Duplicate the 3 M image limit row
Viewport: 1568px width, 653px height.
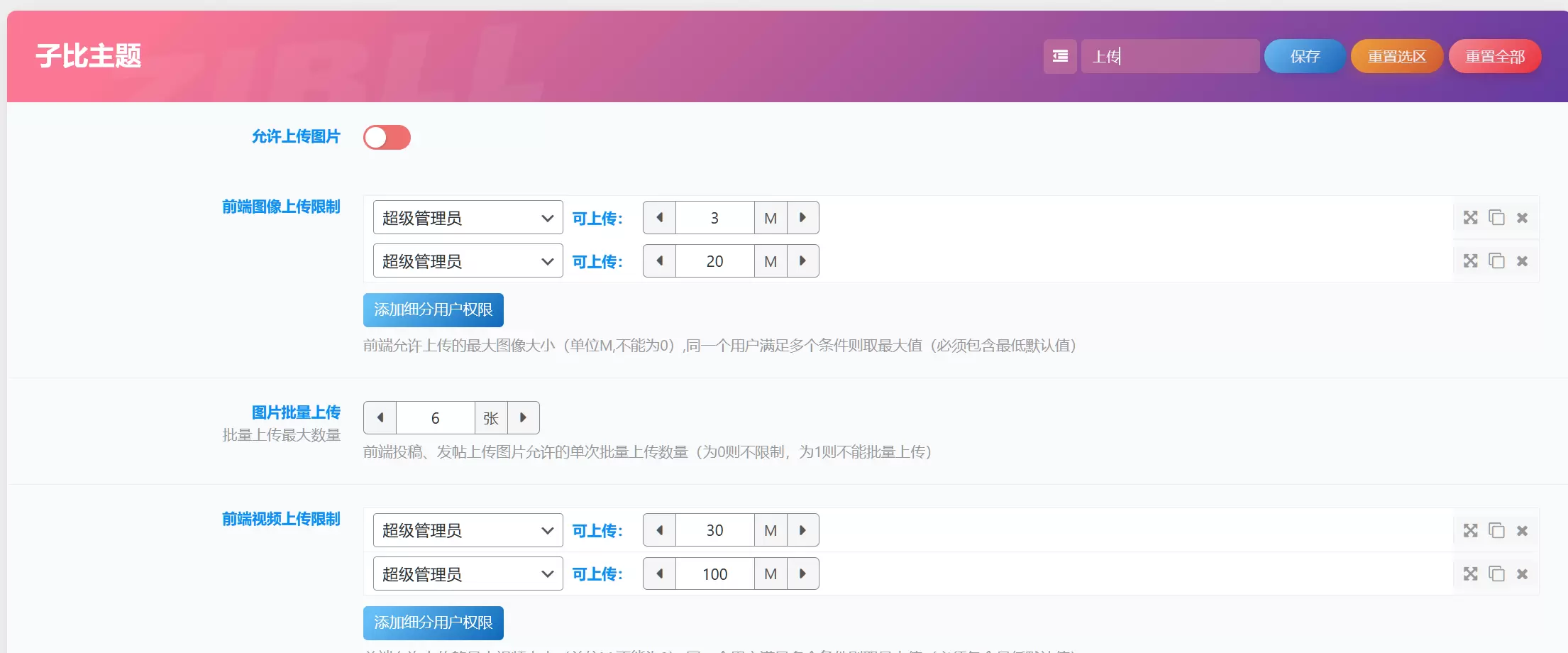pos(1496,218)
